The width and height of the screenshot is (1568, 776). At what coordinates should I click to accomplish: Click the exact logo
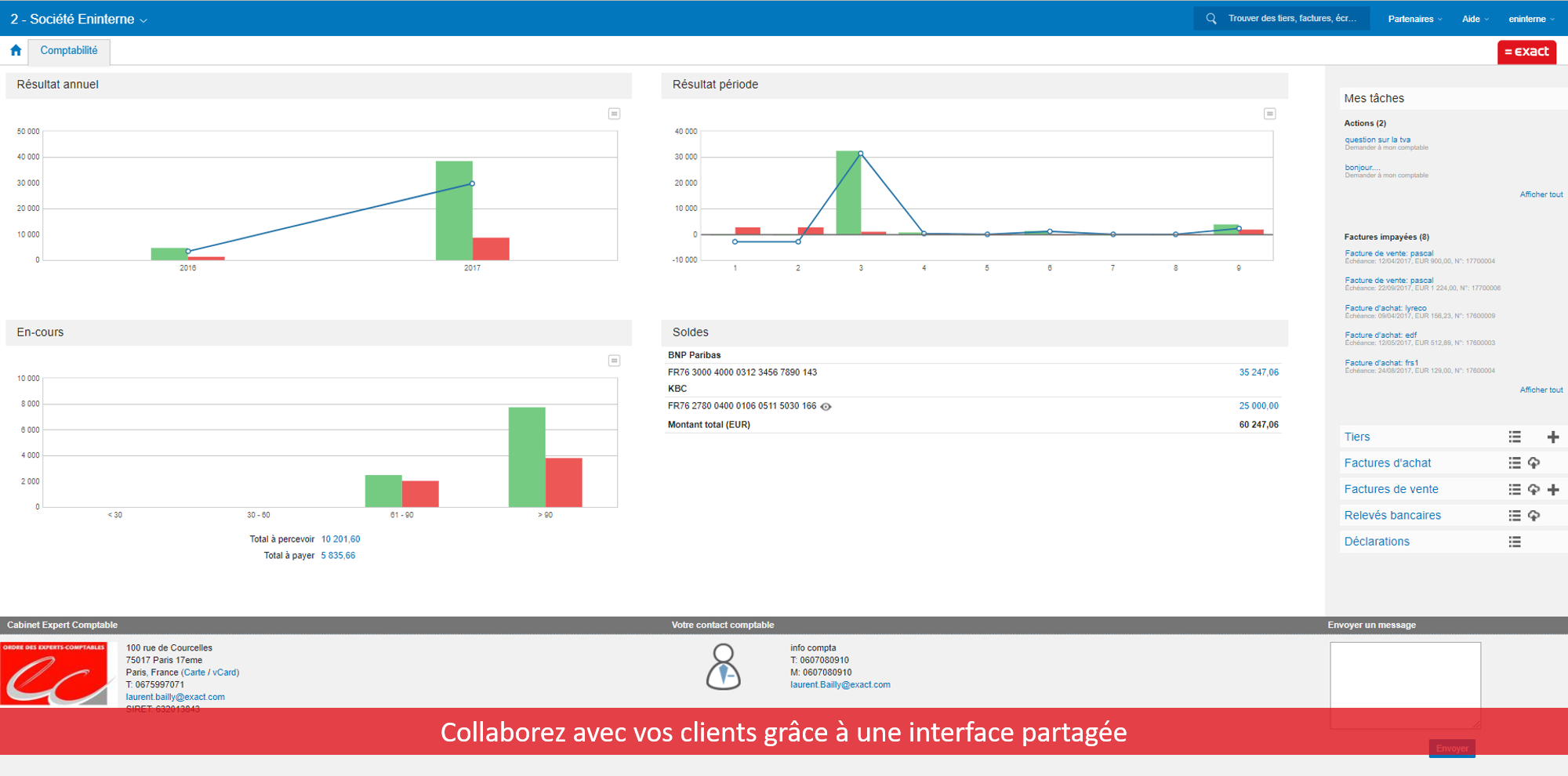1526,52
